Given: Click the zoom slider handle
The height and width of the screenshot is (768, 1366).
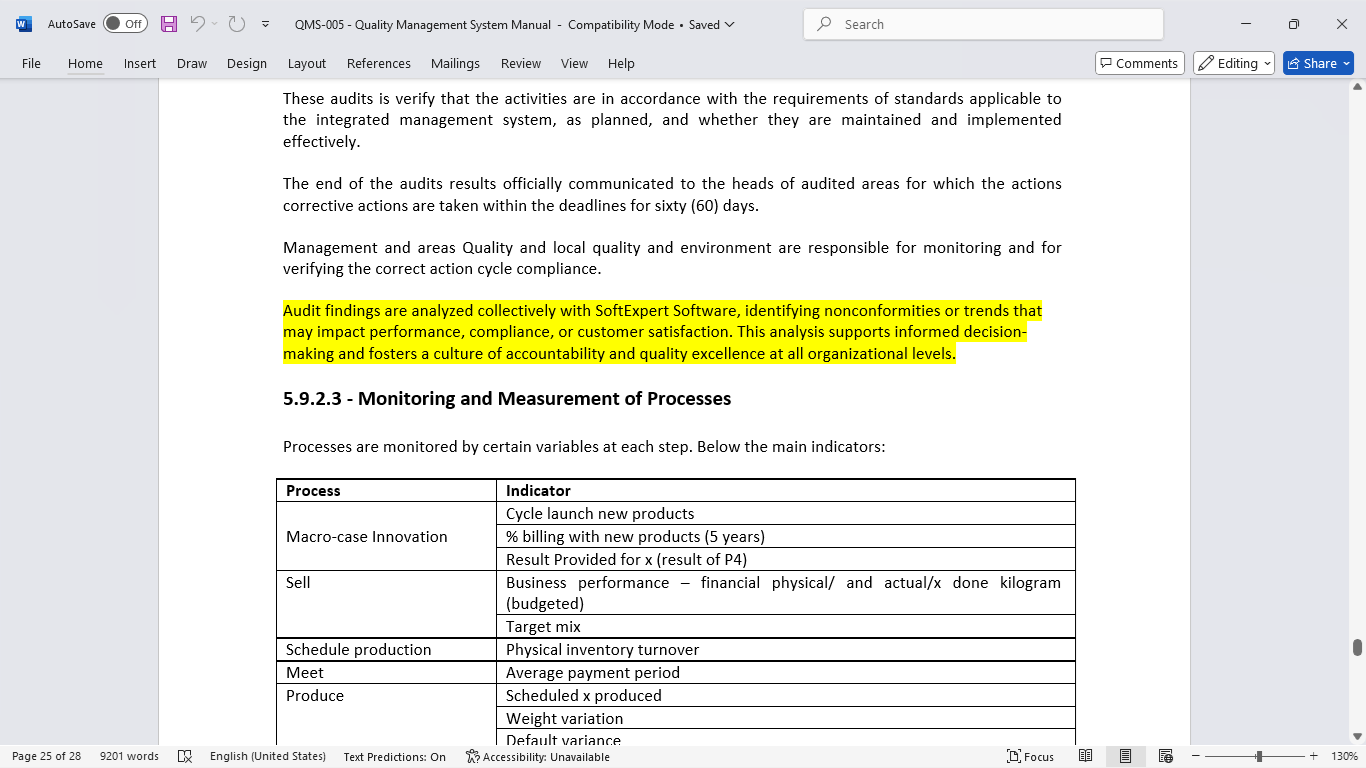Looking at the screenshot, I should click(1259, 757).
